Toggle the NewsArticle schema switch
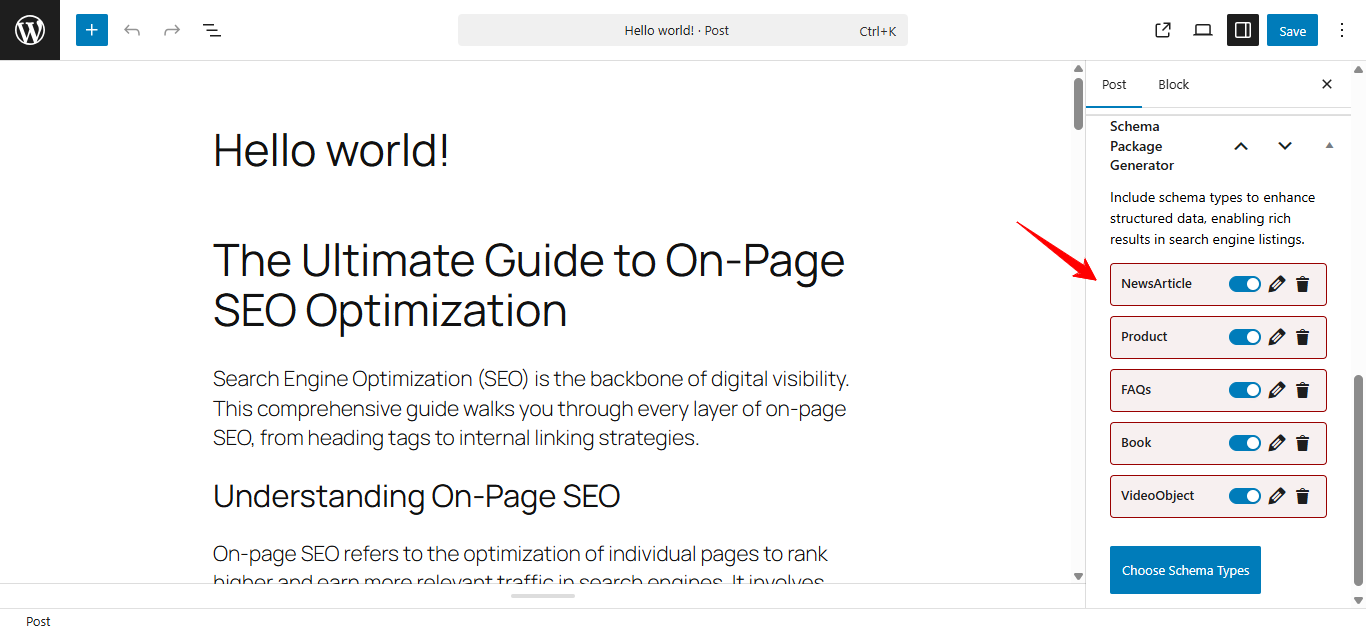Image resolution: width=1366 pixels, height=633 pixels. (1245, 284)
